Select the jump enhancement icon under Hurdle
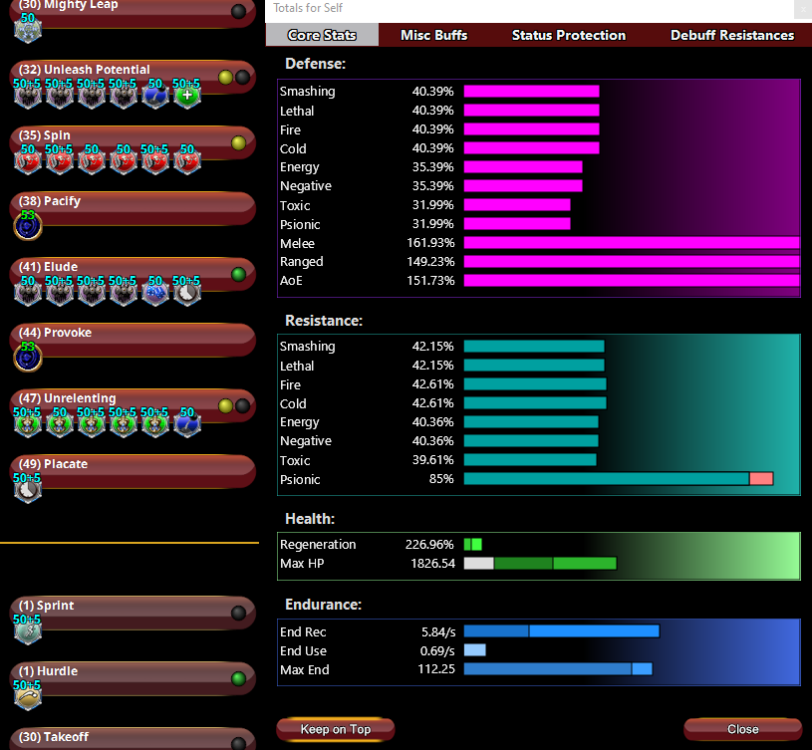This screenshot has height=750, width=812. [x=27, y=696]
